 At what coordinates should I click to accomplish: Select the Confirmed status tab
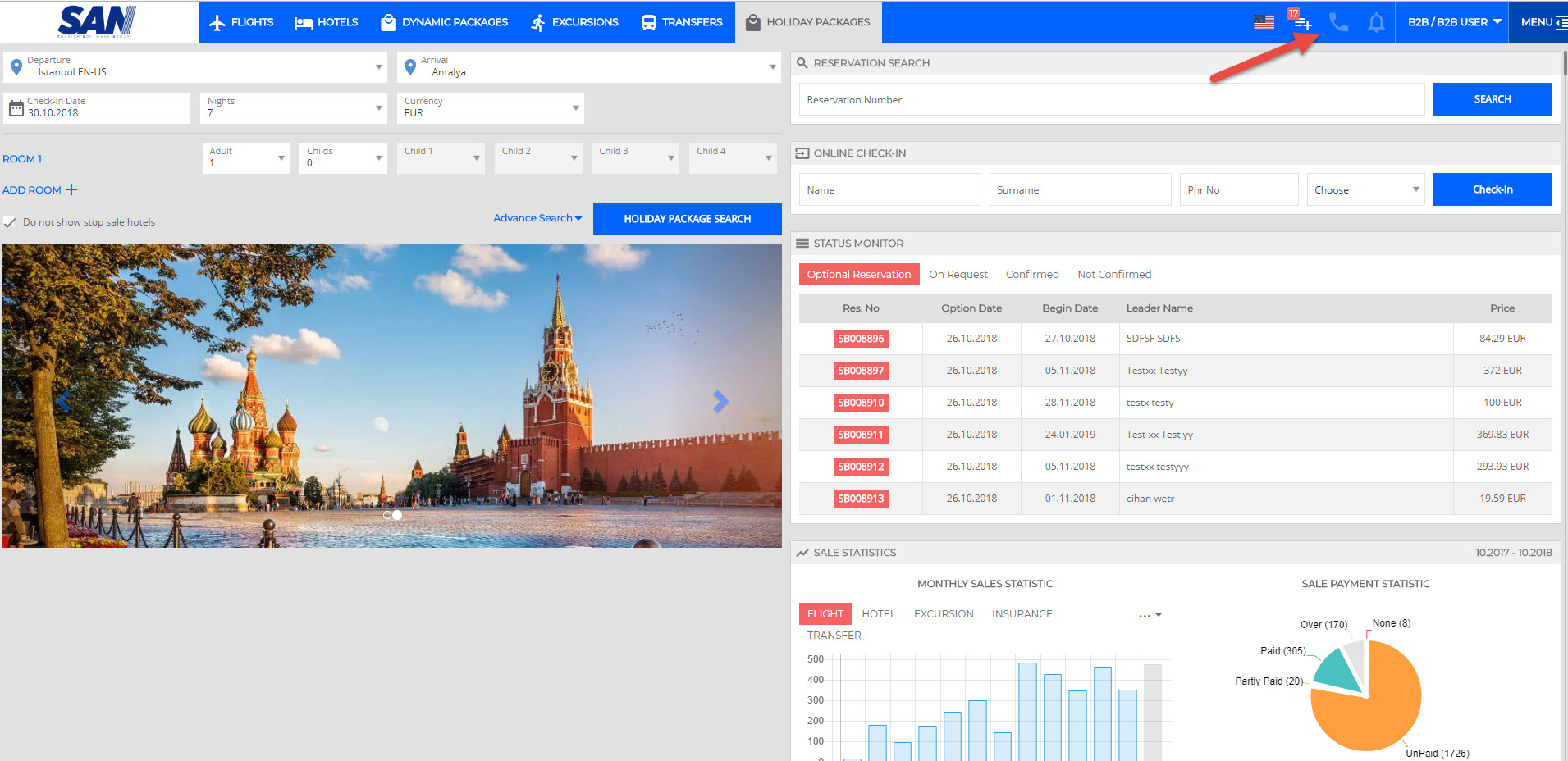click(1032, 275)
